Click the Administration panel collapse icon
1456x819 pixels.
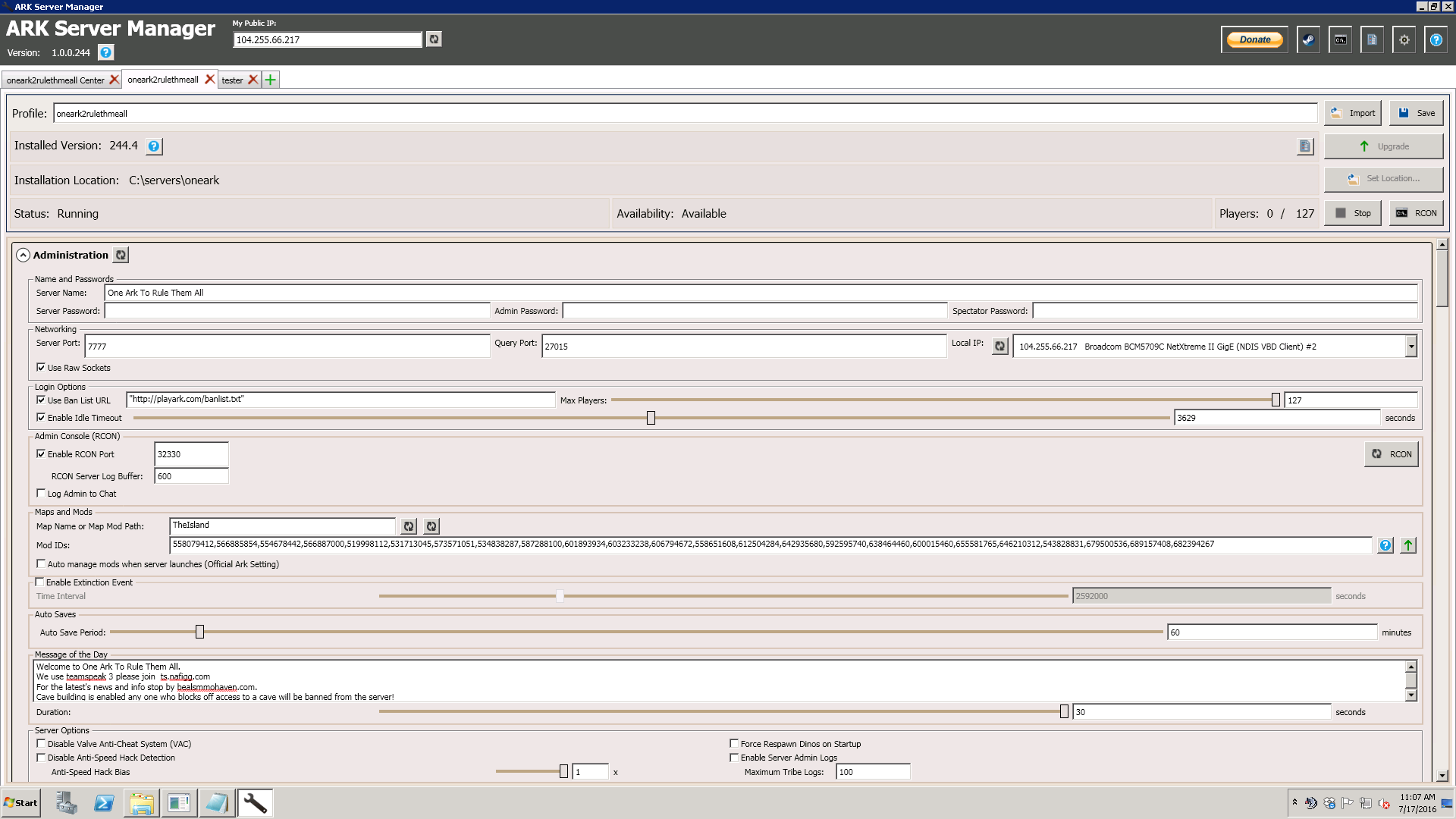[x=22, y=254]
